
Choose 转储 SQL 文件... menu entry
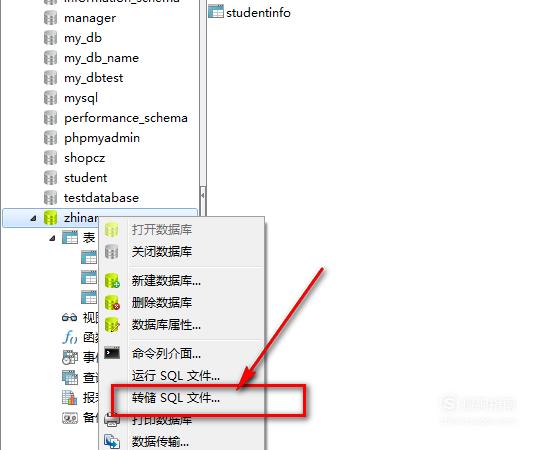[x=176, y=398]
